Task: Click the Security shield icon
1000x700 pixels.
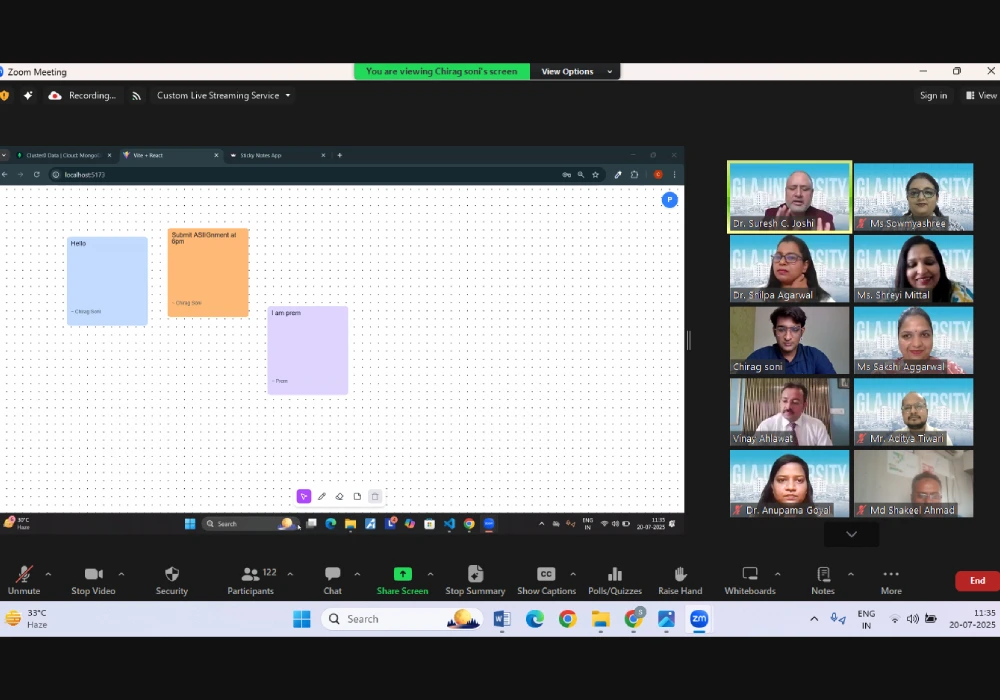Action: [x=171, y=574]
